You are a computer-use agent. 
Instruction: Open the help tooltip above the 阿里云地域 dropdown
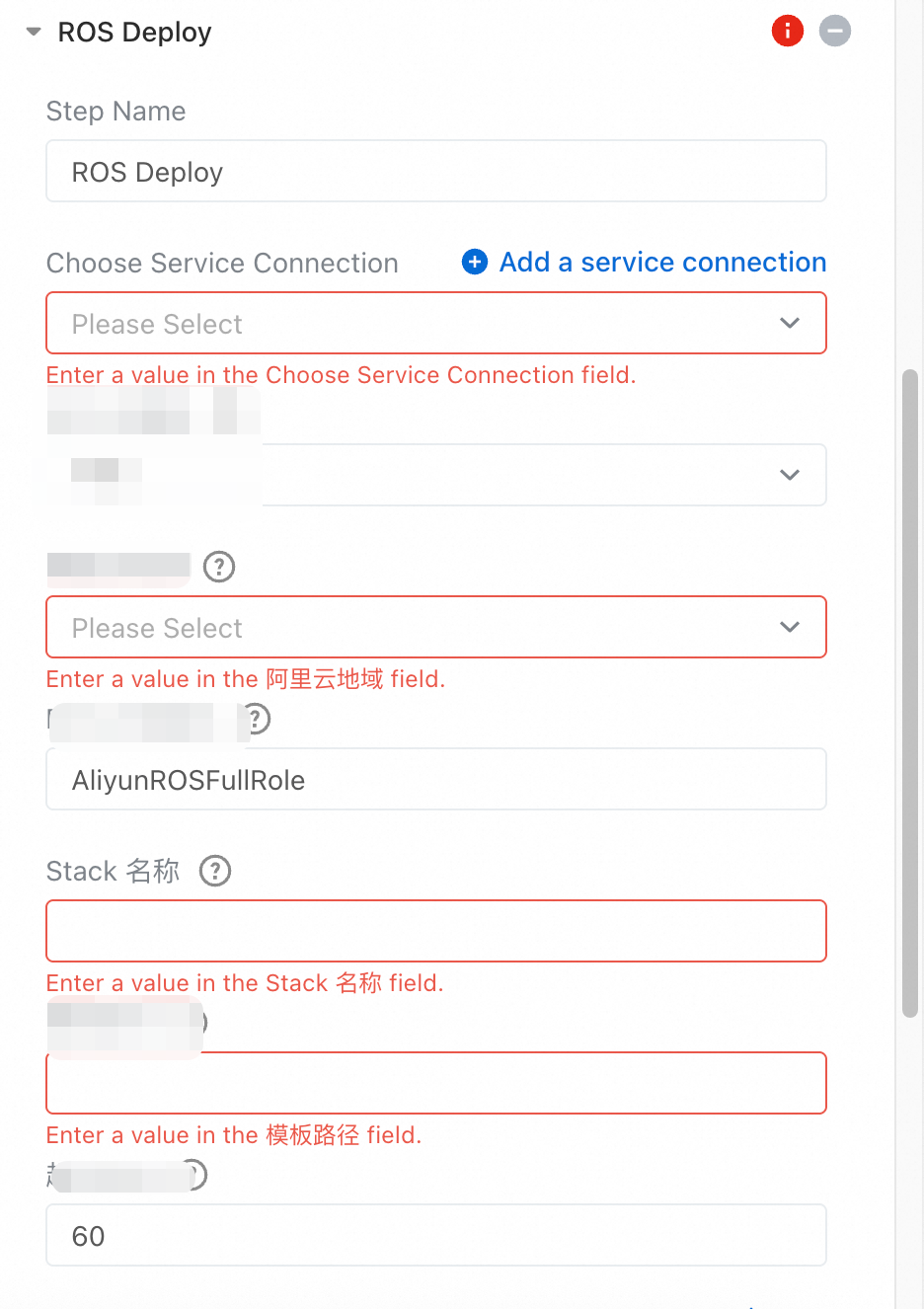(x=219, y=567)
